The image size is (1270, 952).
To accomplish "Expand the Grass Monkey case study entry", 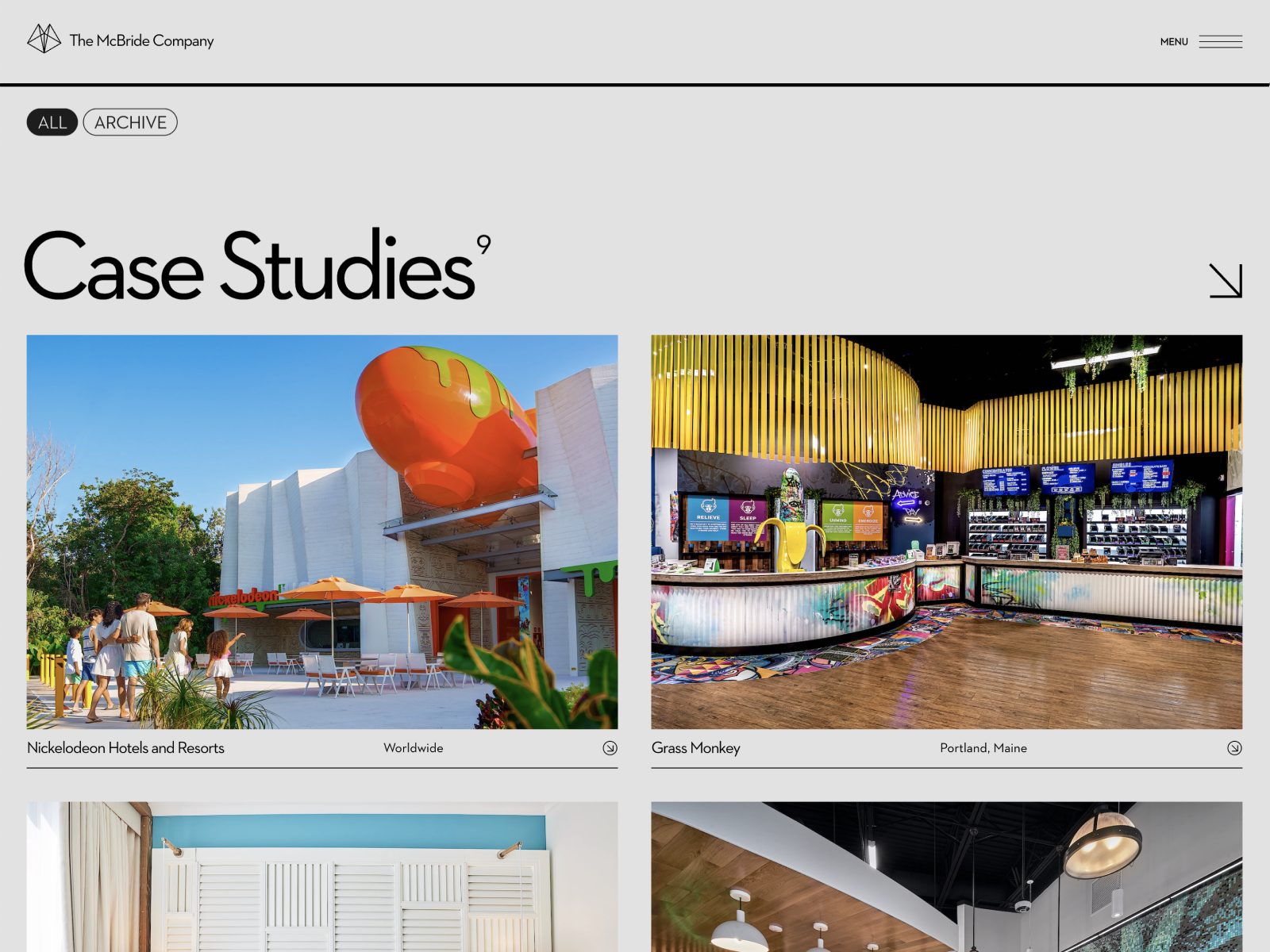I will tap(695, 747).
